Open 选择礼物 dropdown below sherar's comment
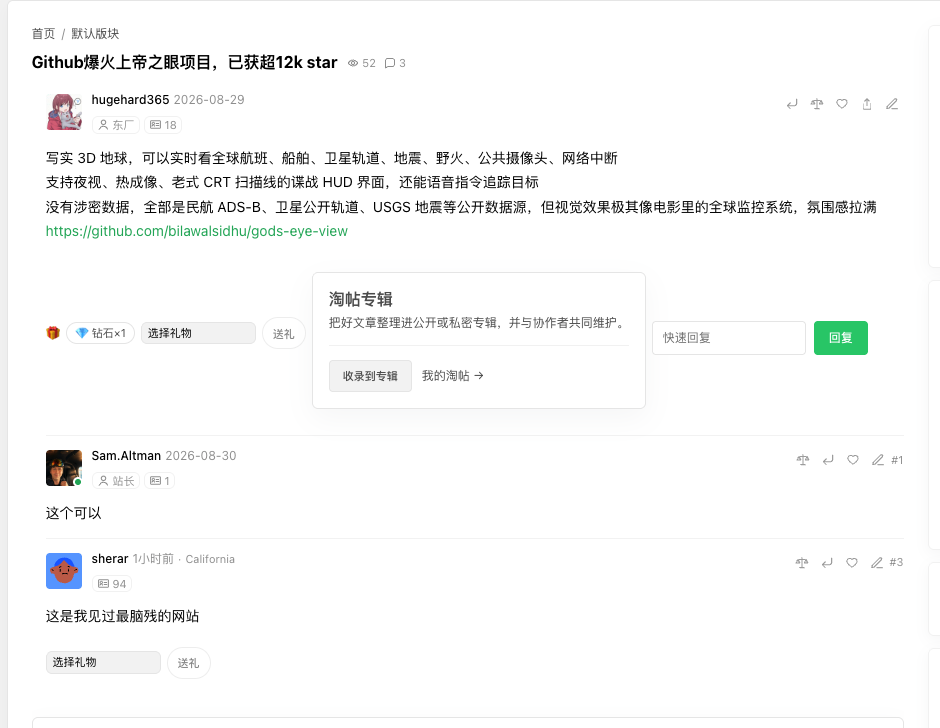This screenshot has height=728, width=940. coord(103,662)
